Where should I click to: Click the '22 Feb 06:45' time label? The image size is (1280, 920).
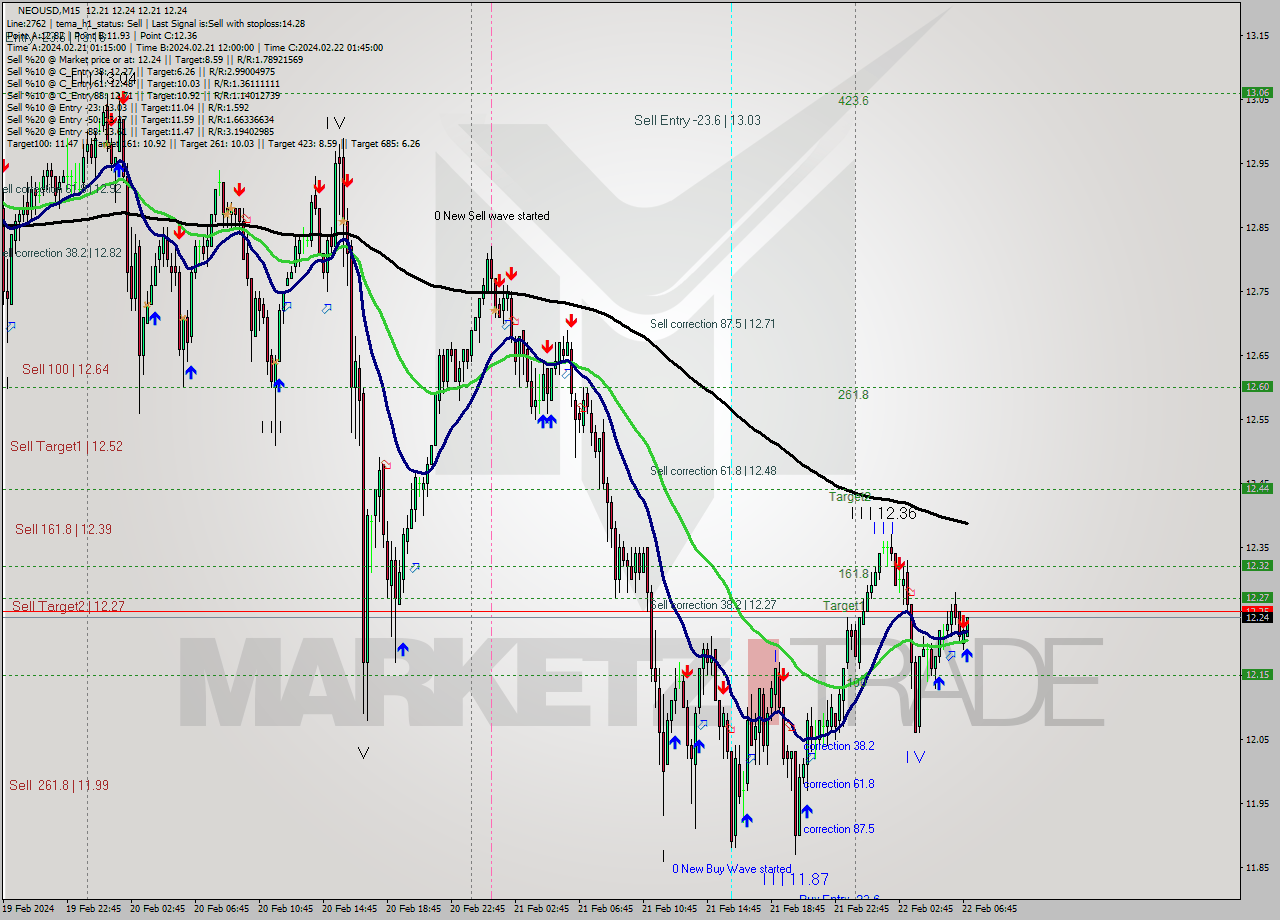pyautogui.click(x=989, y=909)
